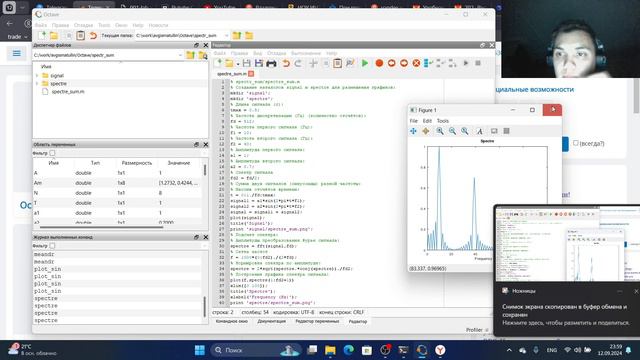Go up one level in file browser panel

coord(190,55)
